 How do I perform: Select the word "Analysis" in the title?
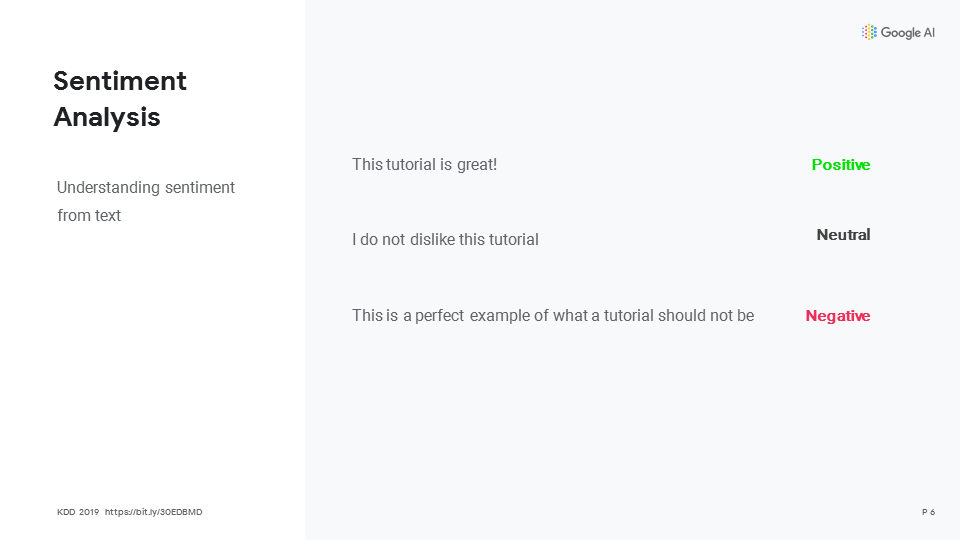pos(107,117)
